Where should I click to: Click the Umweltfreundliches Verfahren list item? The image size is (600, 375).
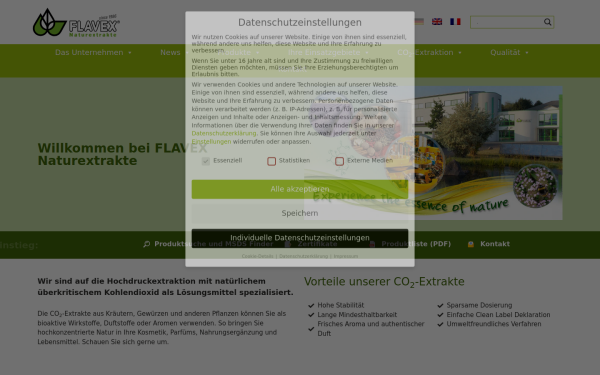pos(494,324)
